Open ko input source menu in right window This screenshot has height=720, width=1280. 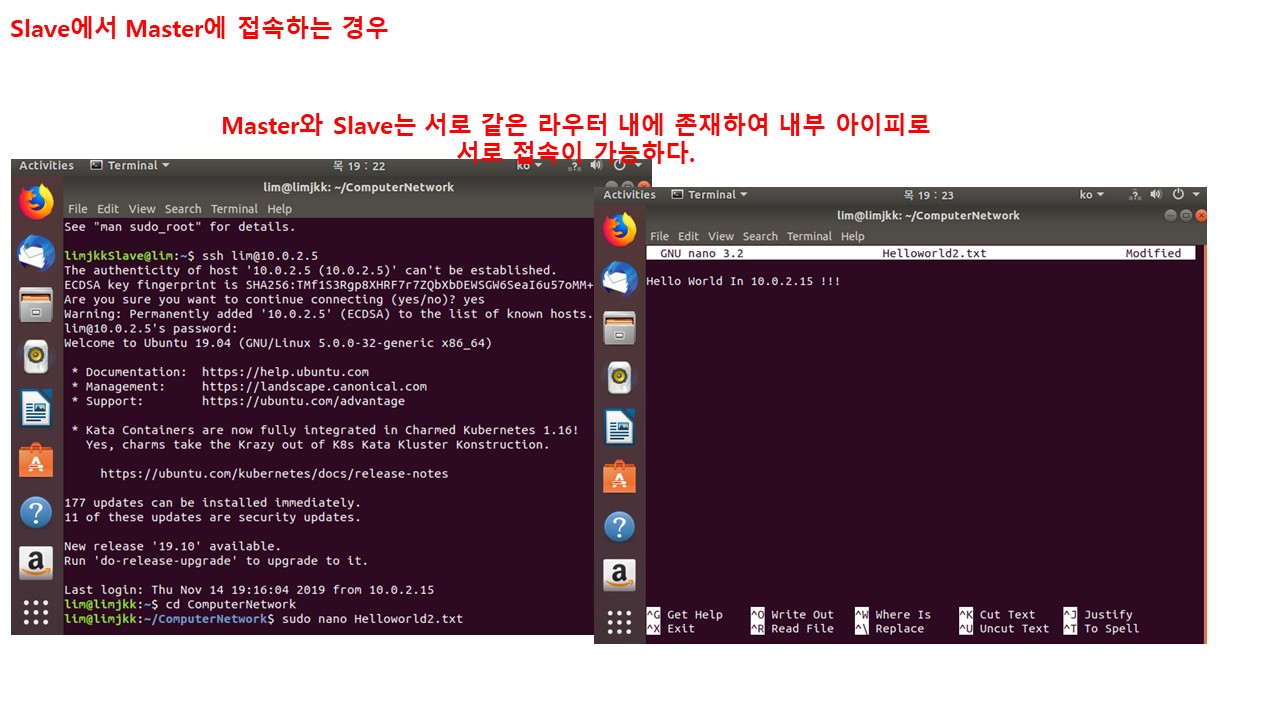tap(1092, 195)
